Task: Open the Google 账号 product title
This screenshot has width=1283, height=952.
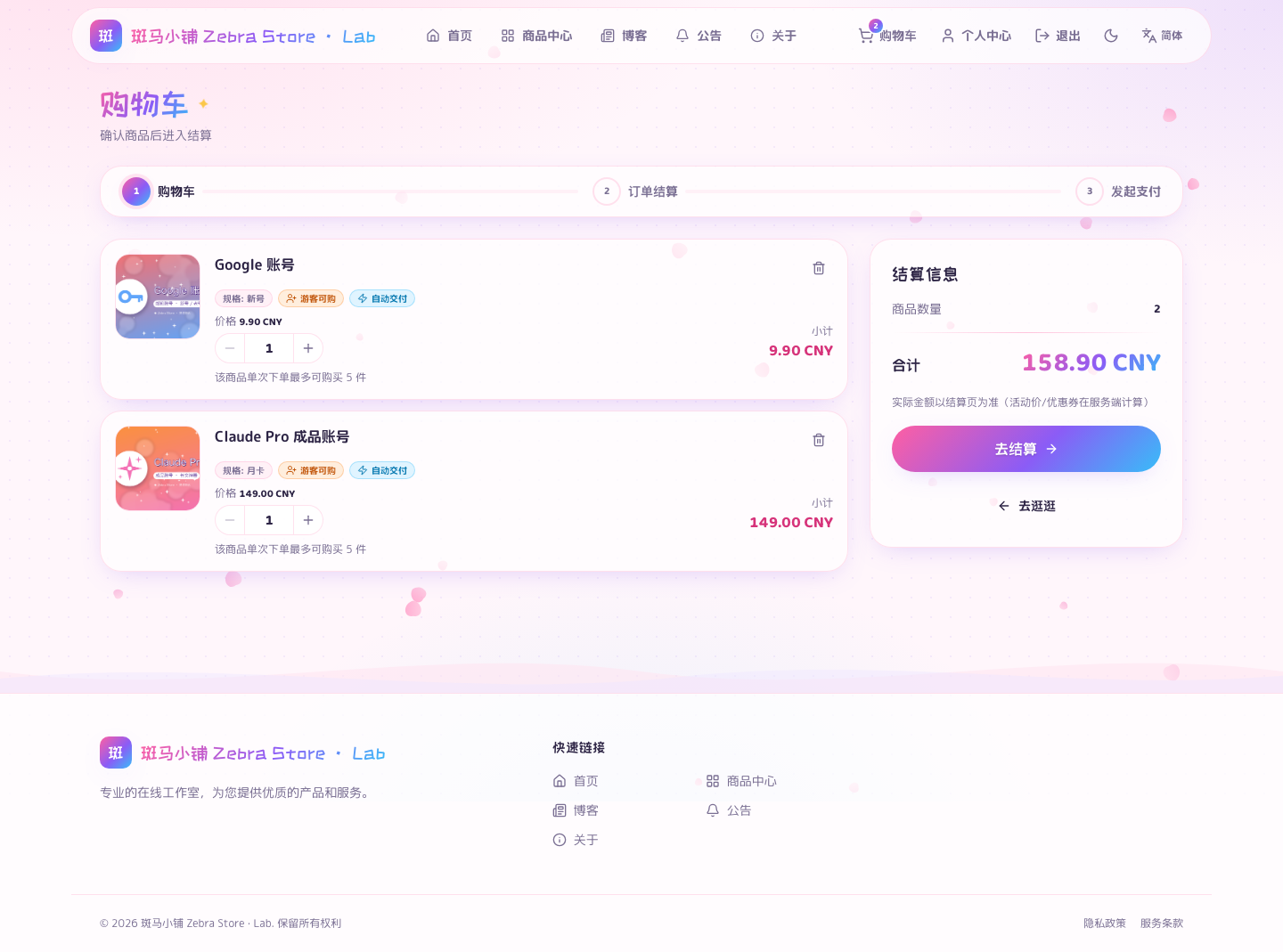Action: [255, 264]
